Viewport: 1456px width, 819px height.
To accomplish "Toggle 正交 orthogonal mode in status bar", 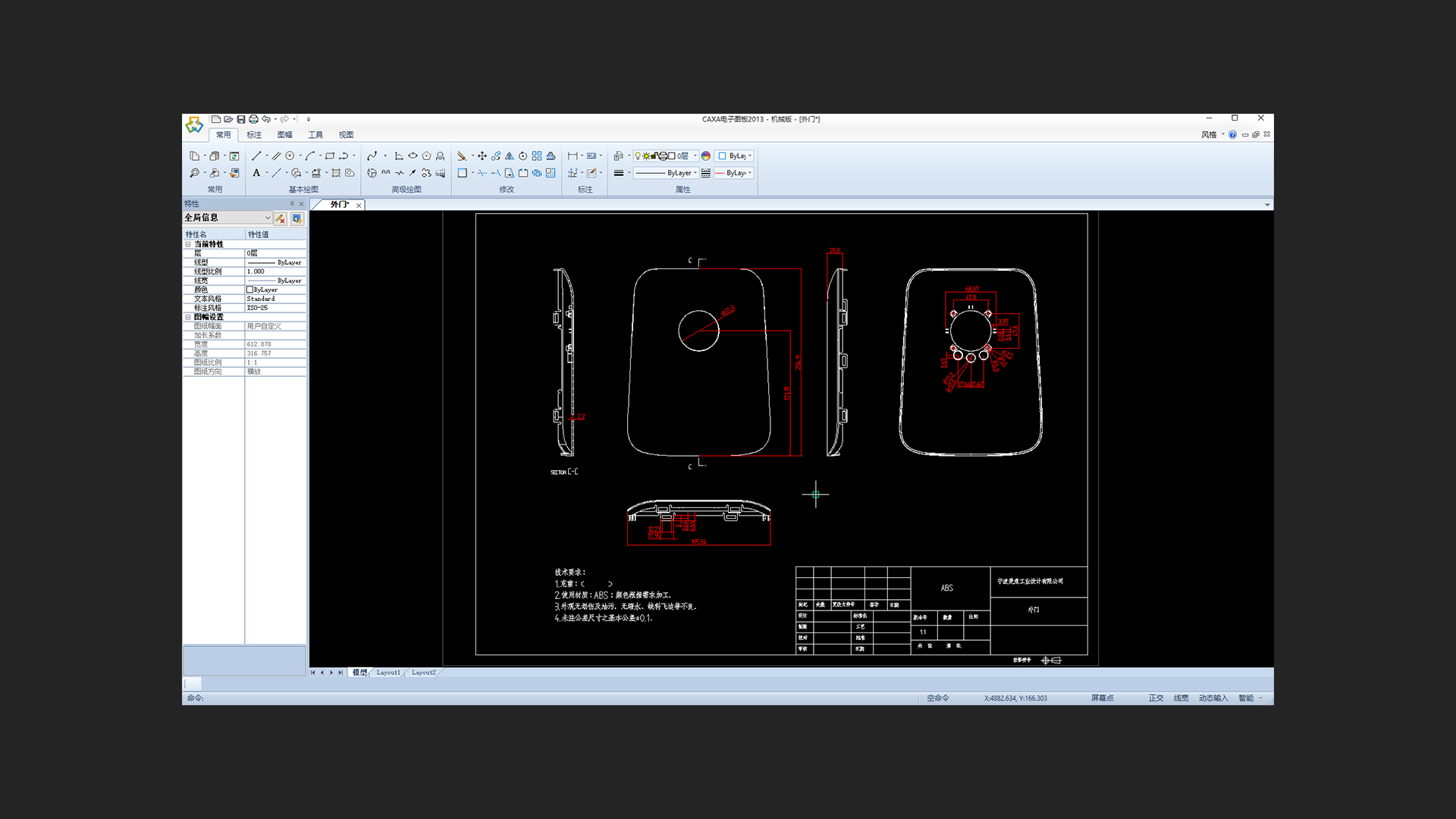I will click(x=1156, y=698).
